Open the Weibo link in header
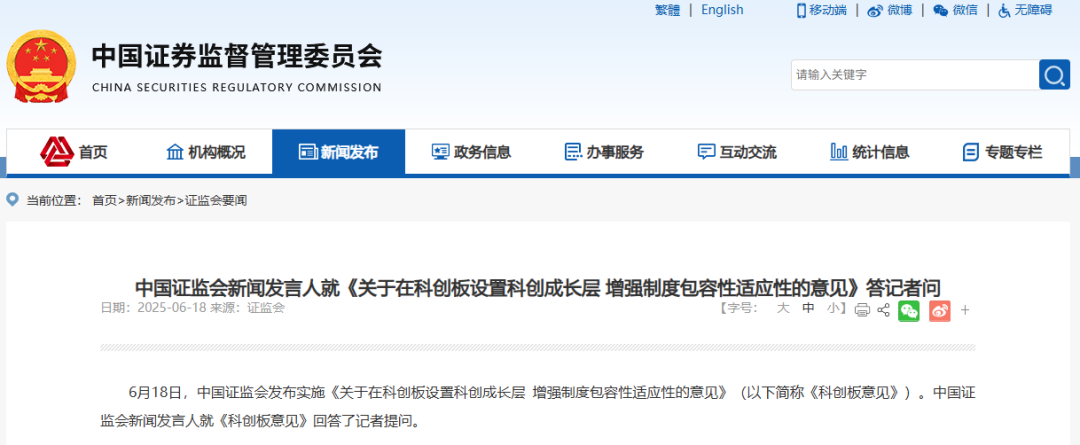This screenshot has height=445, width=1080. (x=889, y=10)
